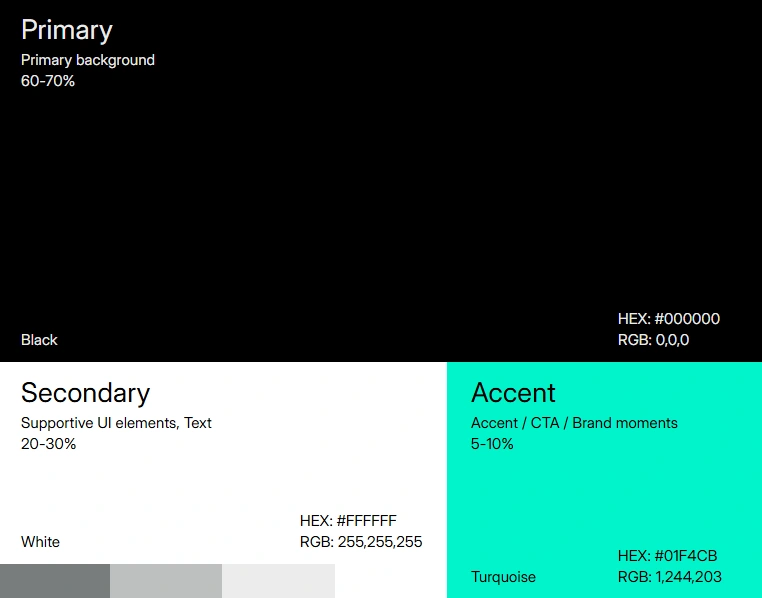The width and height of the screenshot is (762, 598).
Task: Click the HEX #FFFFFF value
Action: [348, 521]
